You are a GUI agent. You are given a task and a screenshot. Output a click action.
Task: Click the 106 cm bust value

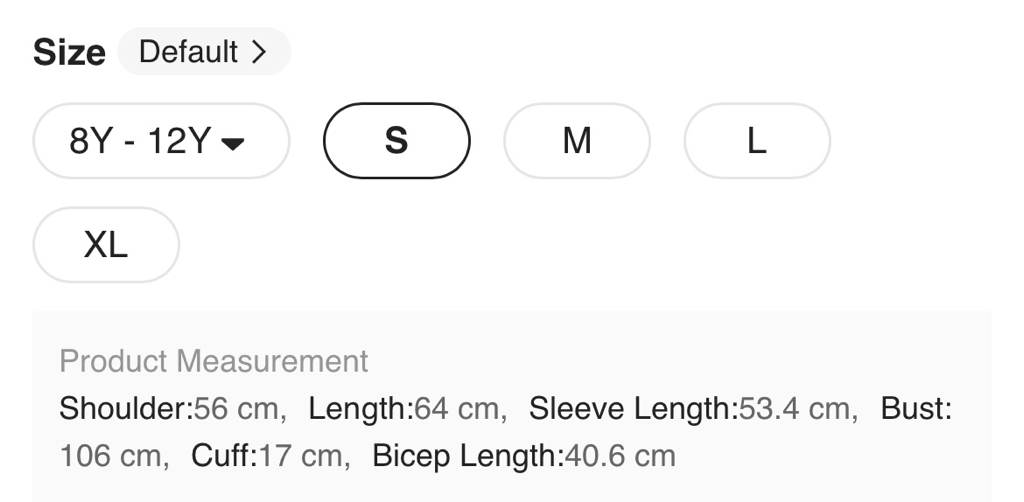point(110,457)
